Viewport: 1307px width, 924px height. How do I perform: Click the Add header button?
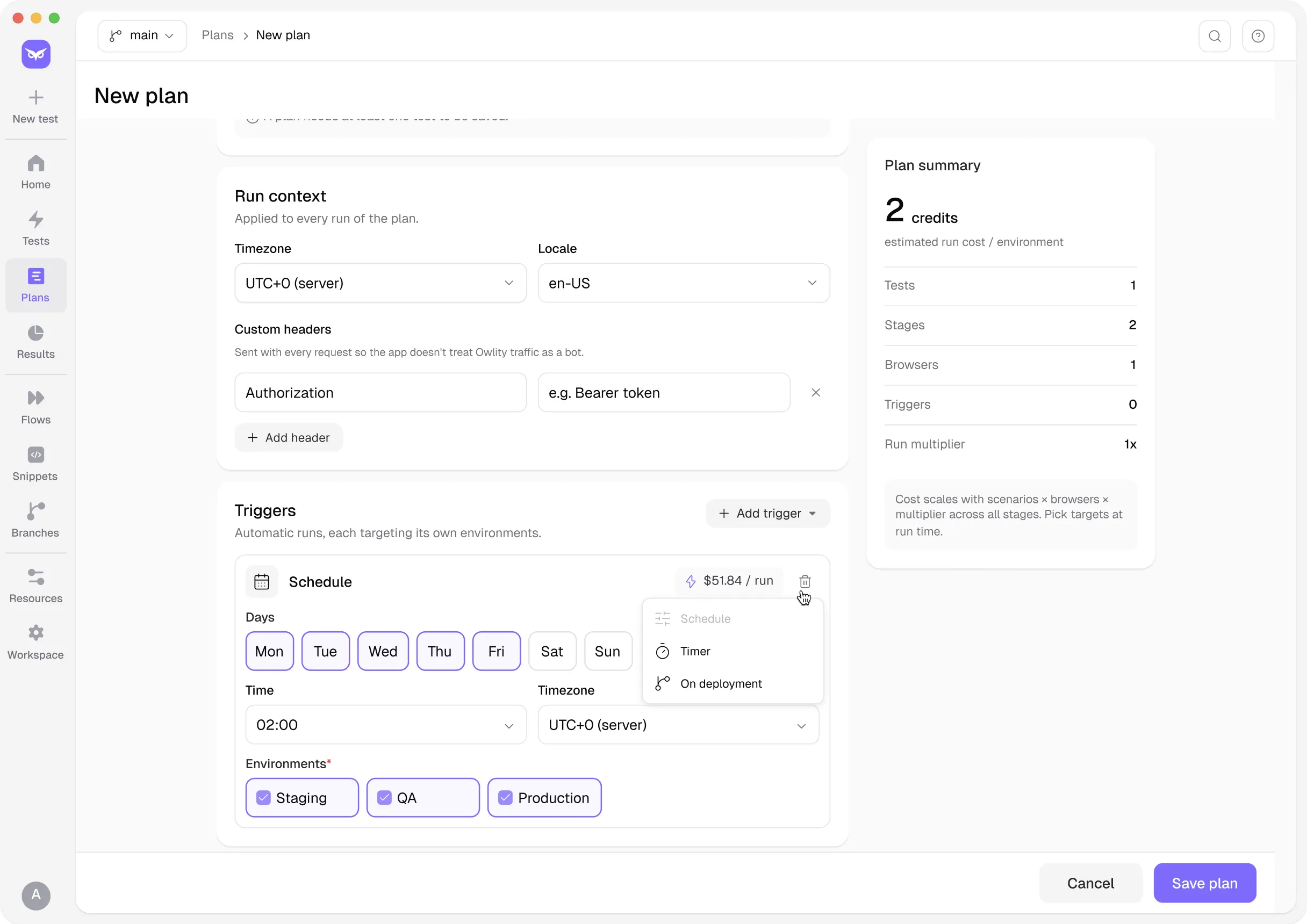(289, 437)
